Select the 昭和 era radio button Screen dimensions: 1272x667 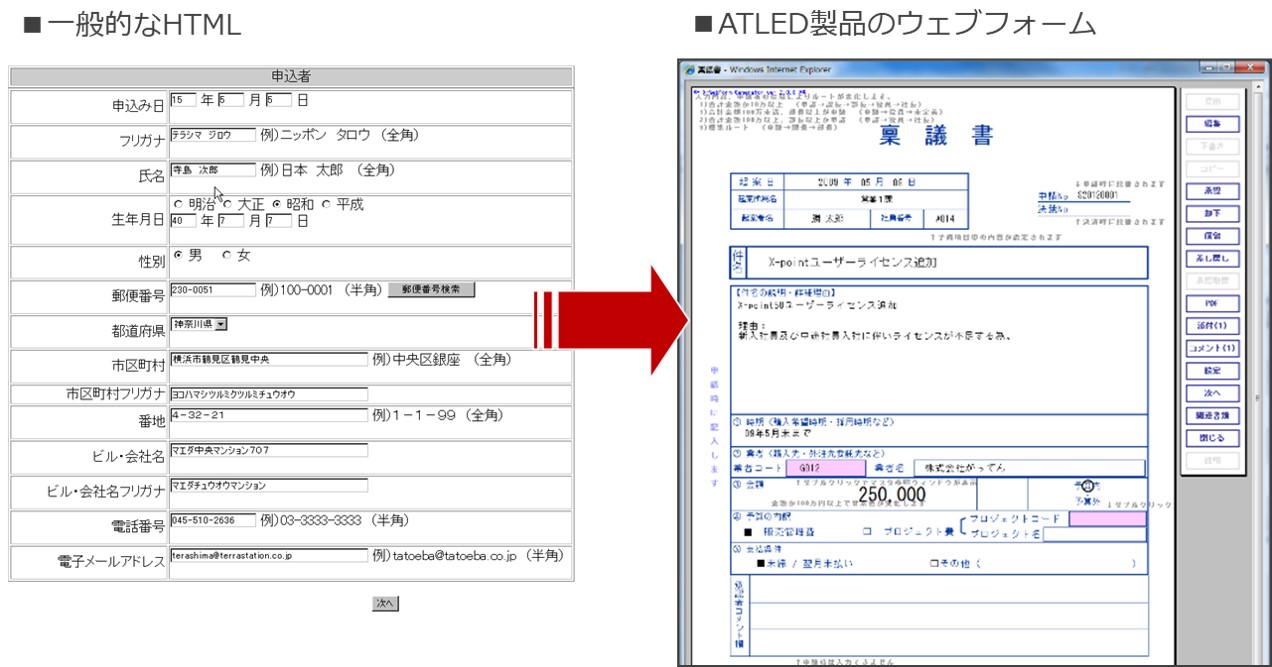[276, 205]
